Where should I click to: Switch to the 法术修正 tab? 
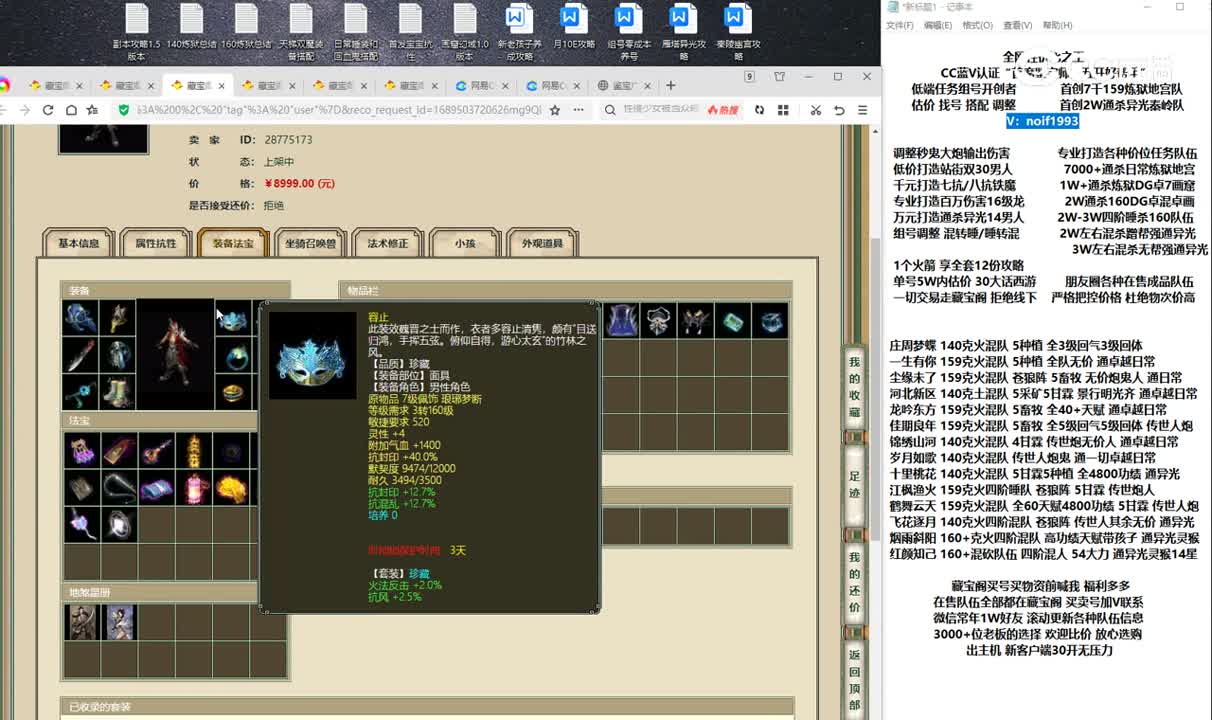coord(387,243)
